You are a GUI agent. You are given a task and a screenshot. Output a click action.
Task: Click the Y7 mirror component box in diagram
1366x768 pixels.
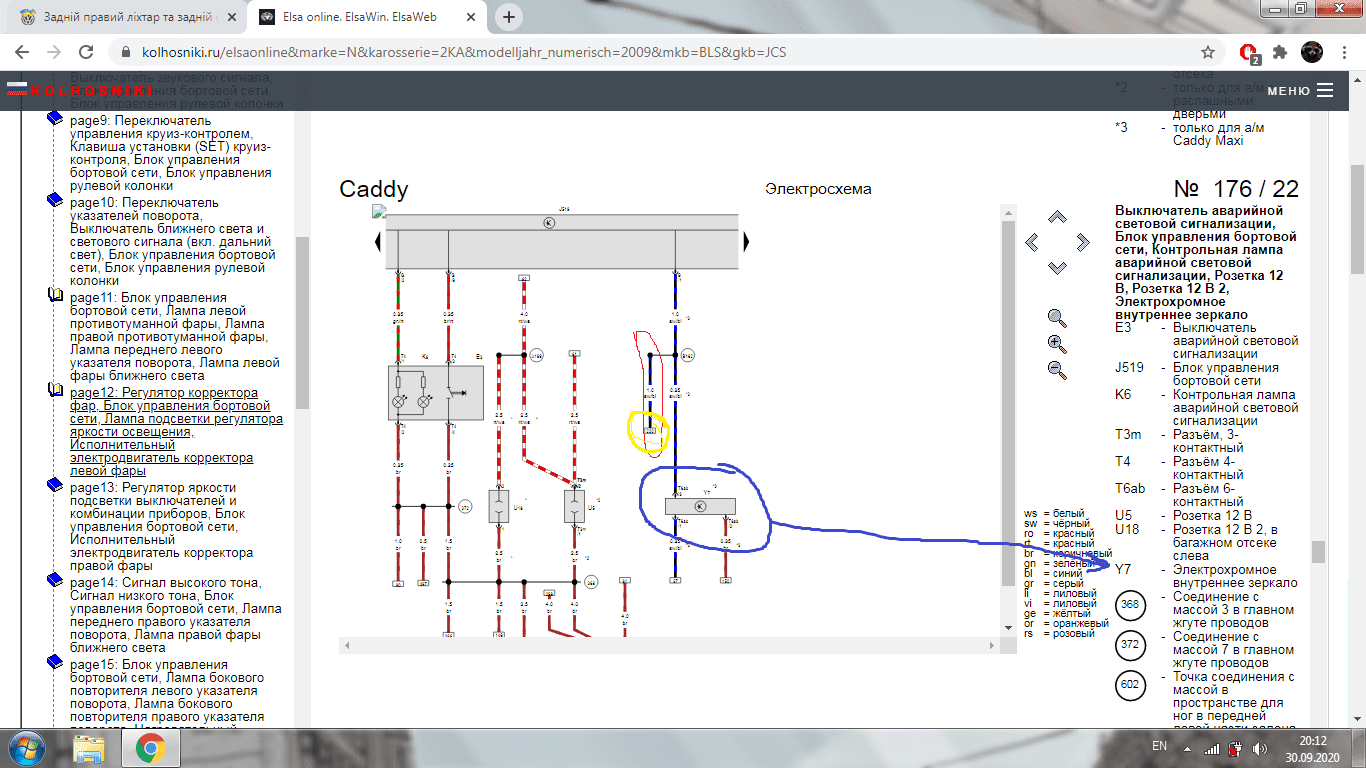pos(699,506)
